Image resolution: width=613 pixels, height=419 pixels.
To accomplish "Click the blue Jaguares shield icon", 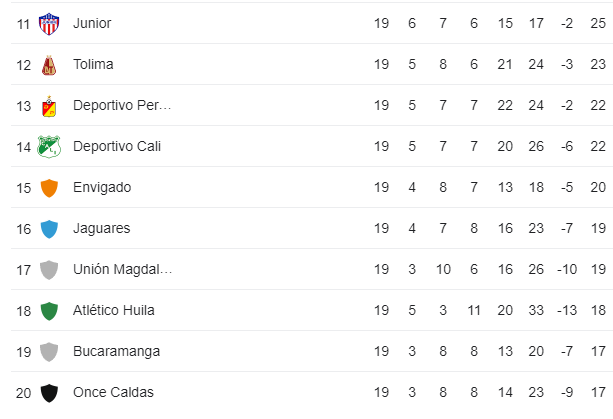I will tap(49, 229).
